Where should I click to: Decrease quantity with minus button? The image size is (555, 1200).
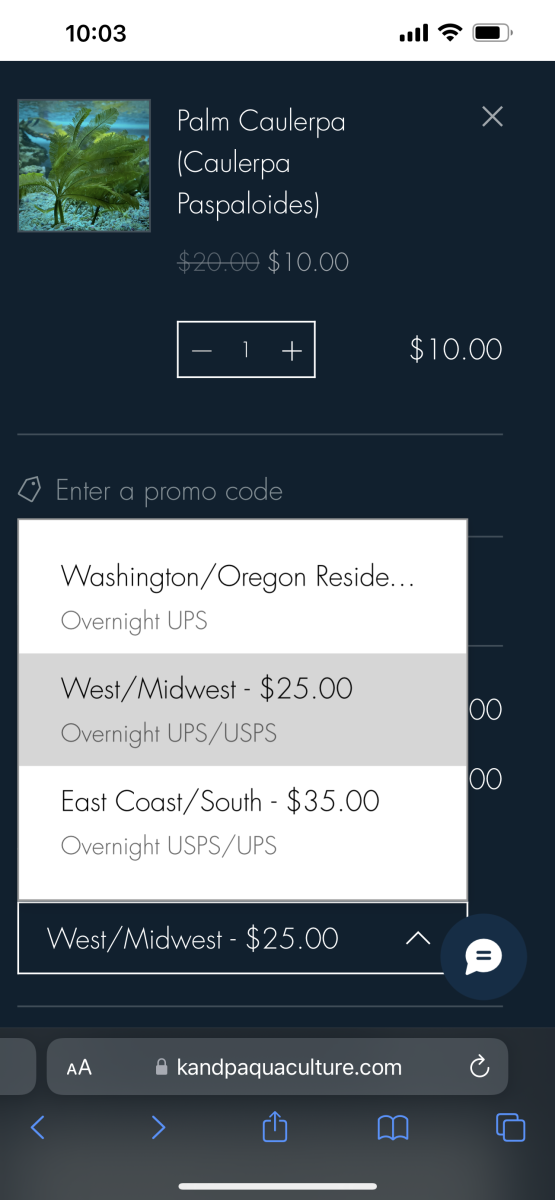click(202, 351)
